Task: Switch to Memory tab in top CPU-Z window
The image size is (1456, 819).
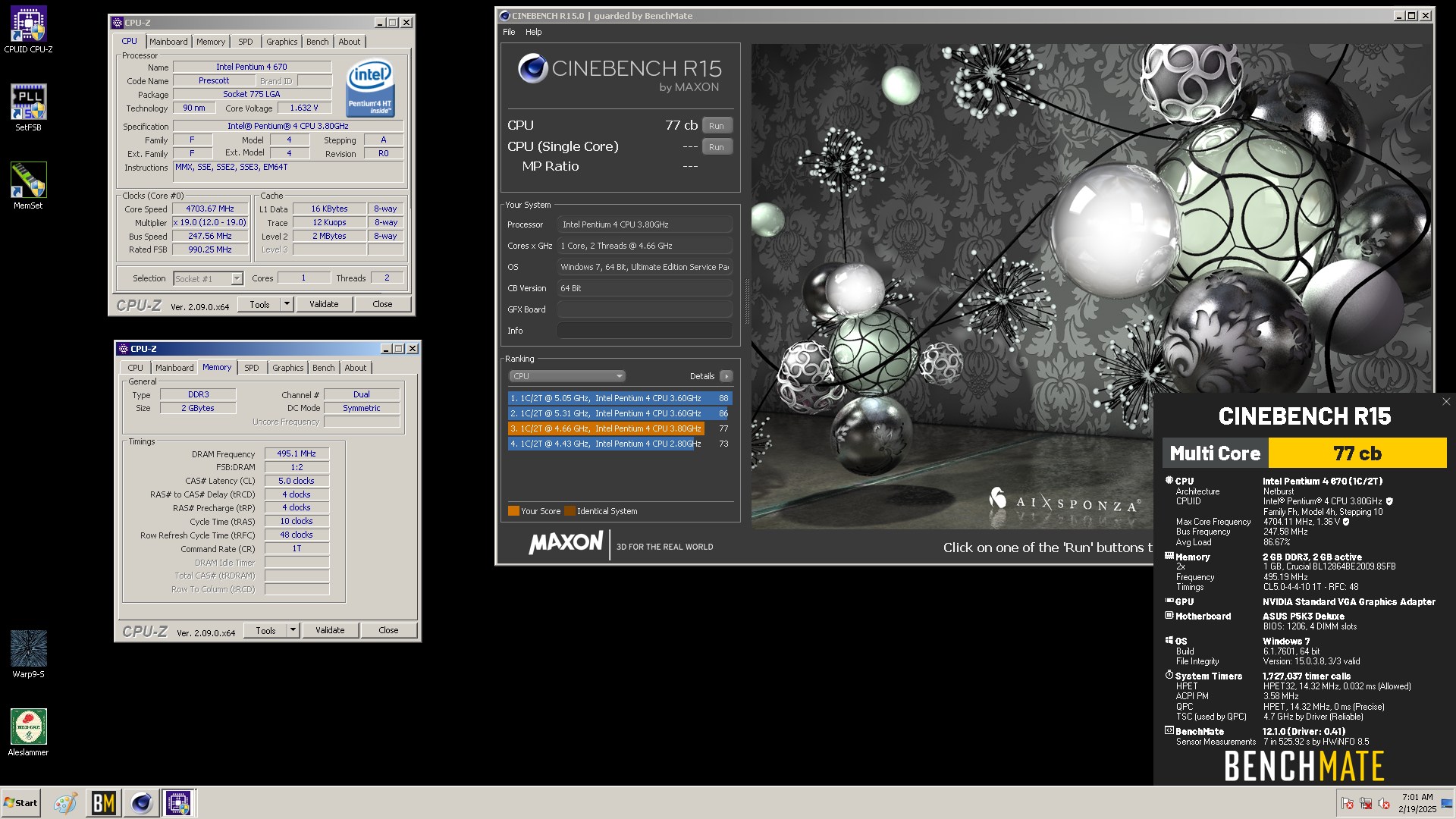Action: (x=211, y=42)
